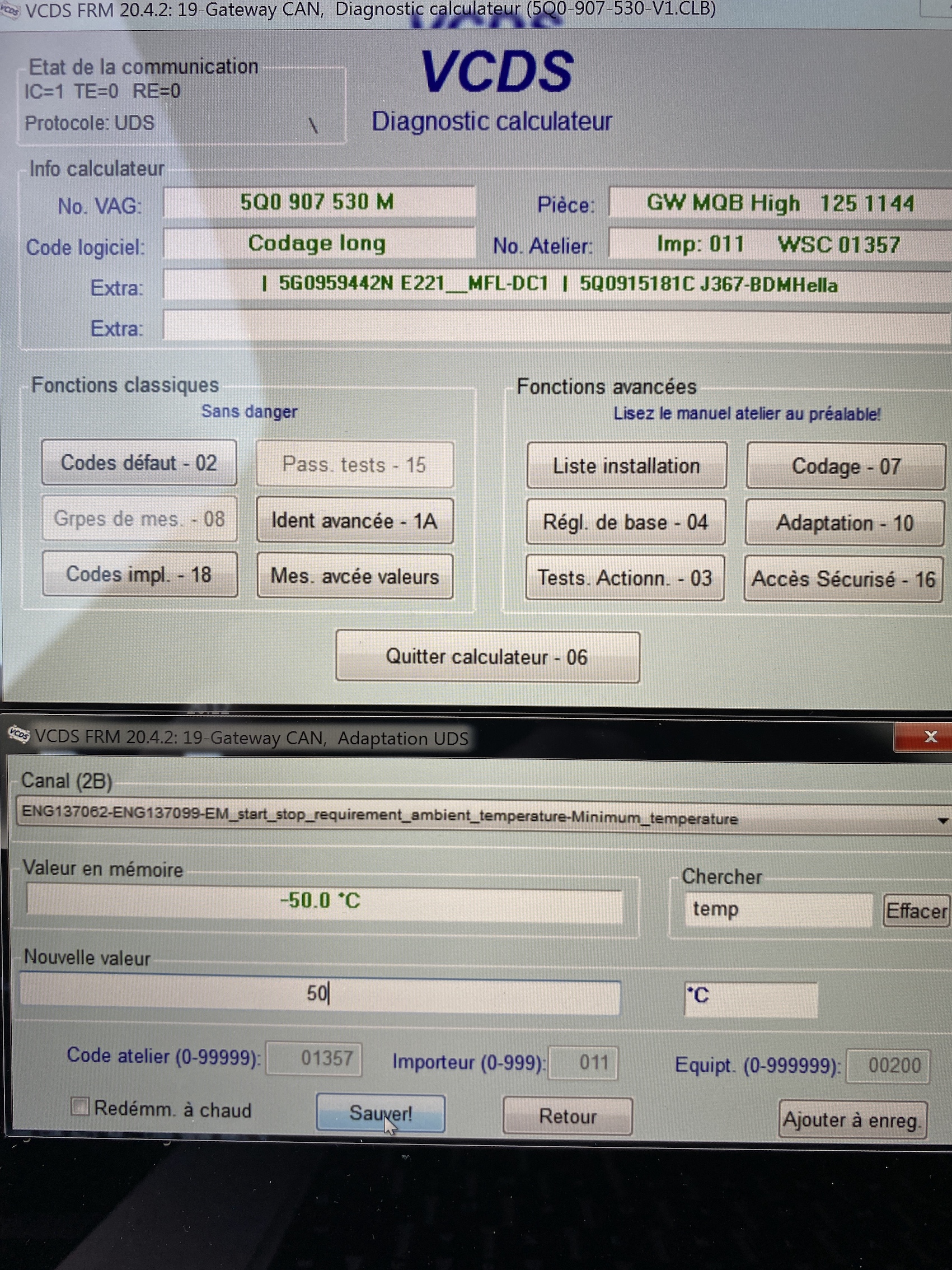This screenshot has width=952, height=1270.
Task: Click the Chercher search field containing temp
Action: 777,909
